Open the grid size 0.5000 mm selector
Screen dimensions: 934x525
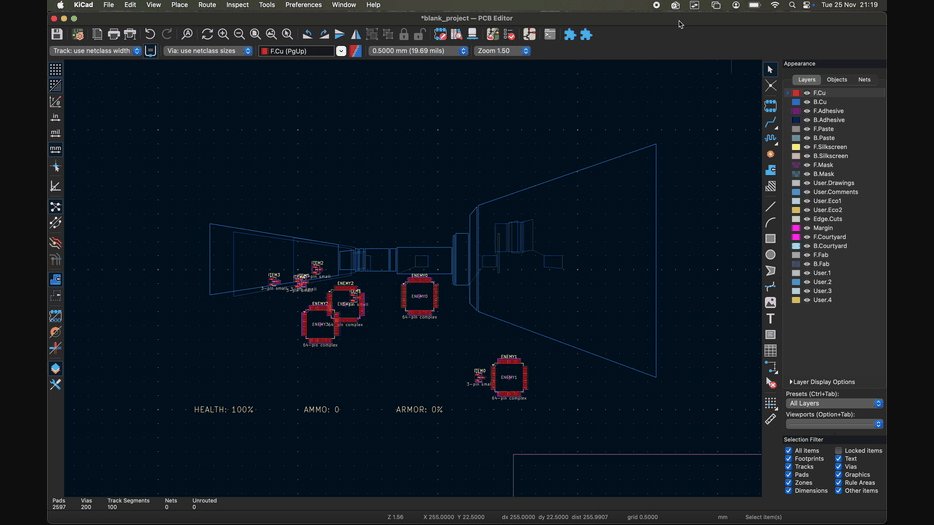(x=418, y=51)
